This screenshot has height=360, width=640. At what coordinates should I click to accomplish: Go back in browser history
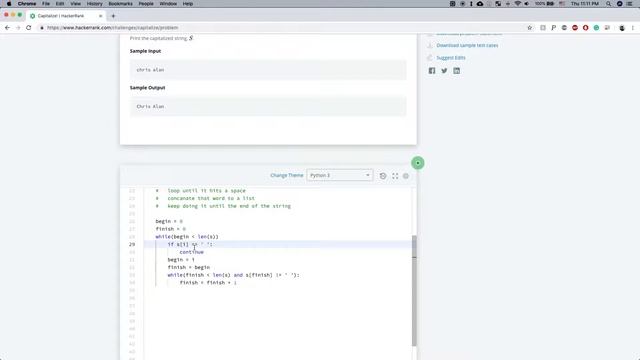click(7, 28)
